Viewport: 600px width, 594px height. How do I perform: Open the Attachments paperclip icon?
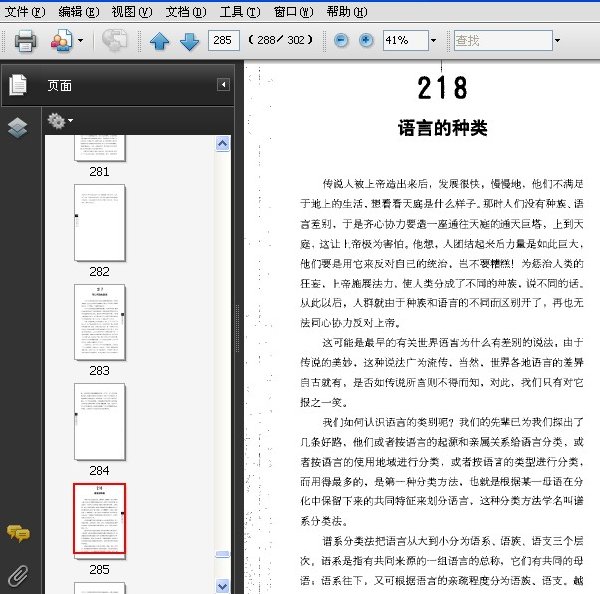click(18, 576)
